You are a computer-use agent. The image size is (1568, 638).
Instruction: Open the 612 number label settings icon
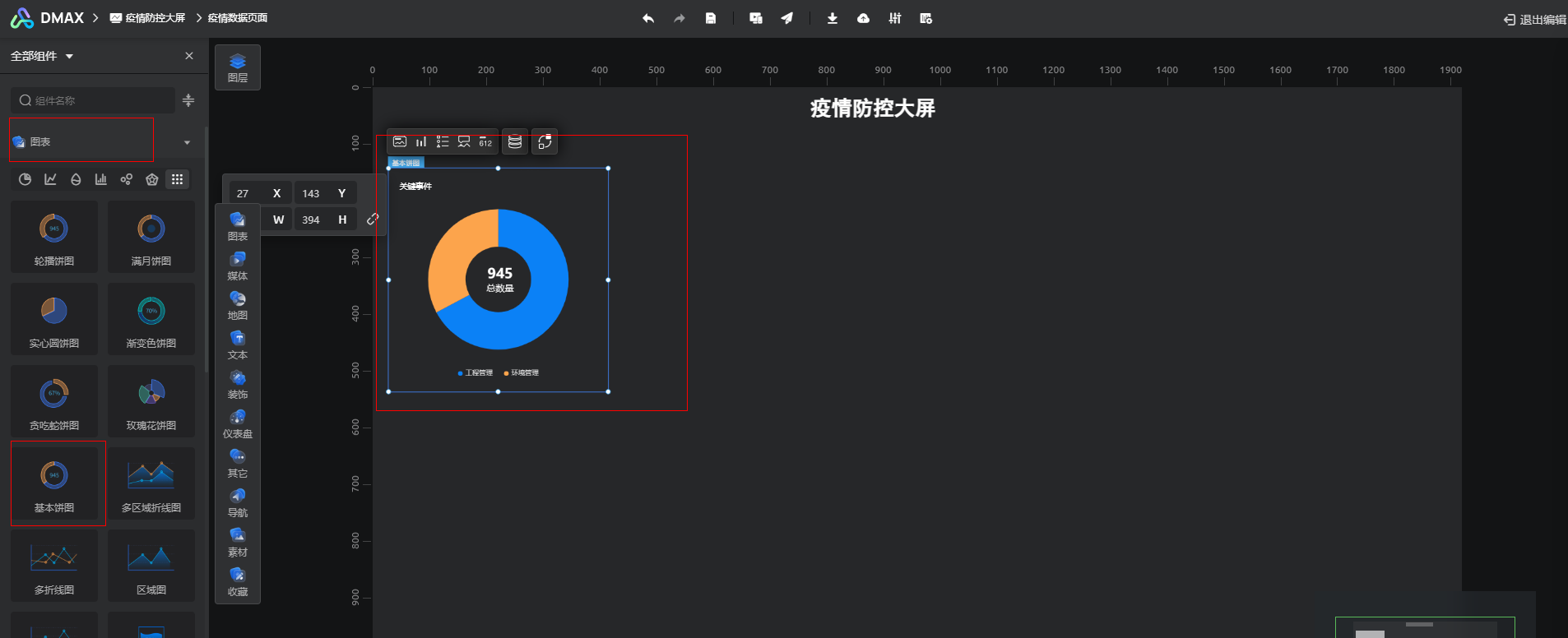tap(485, 141)
